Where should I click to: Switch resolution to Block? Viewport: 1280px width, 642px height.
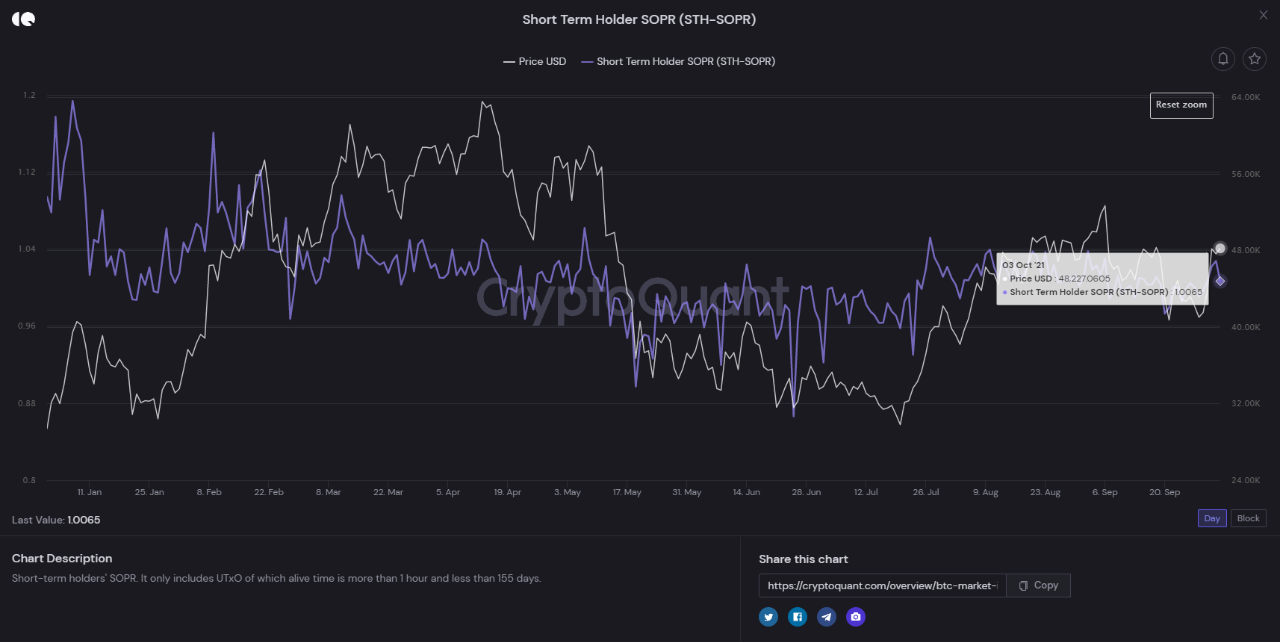pyautogui.click(x=1248, y=518)
